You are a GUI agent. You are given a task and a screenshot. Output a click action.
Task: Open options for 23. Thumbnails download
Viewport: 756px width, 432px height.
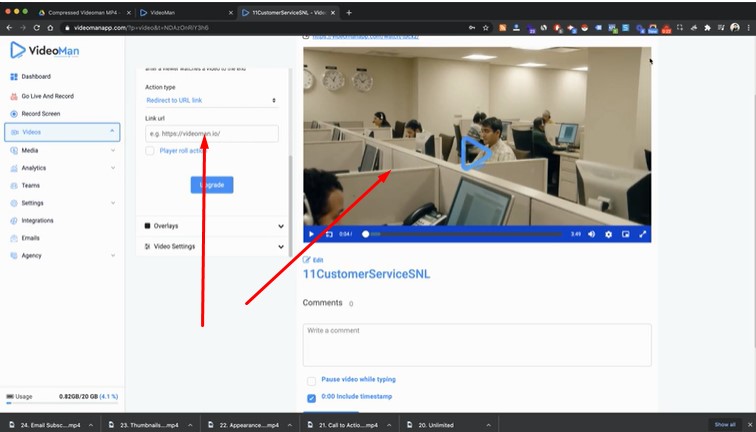[x=190, y=425]
